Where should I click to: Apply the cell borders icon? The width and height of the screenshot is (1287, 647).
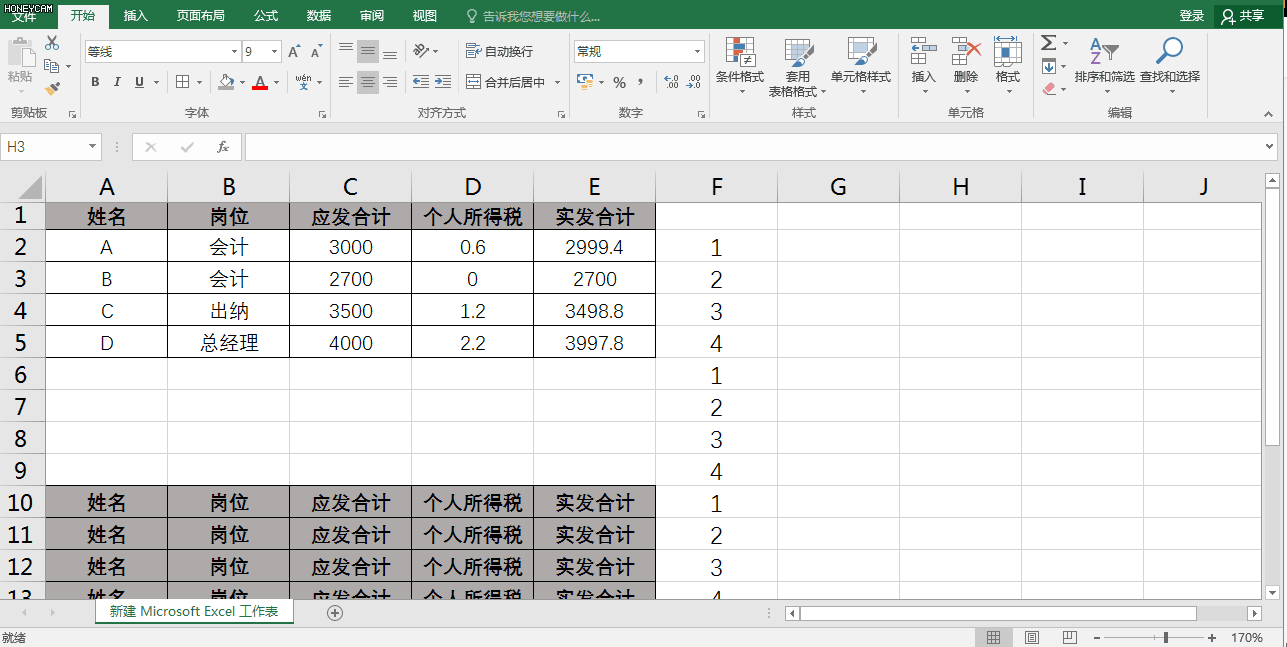[183, 82]
